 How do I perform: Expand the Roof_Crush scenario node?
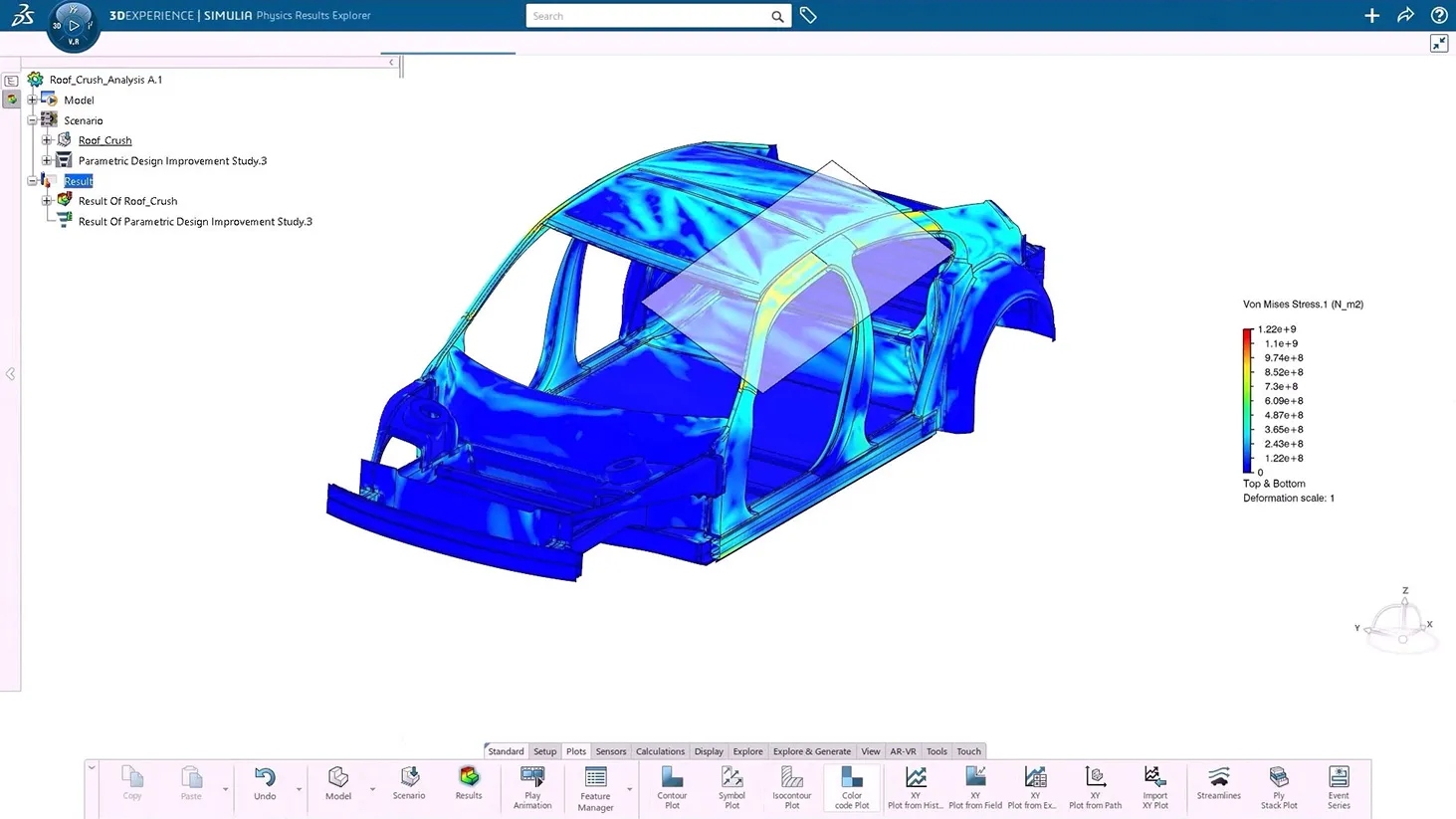pyautogui.click(x=48, y=140)
